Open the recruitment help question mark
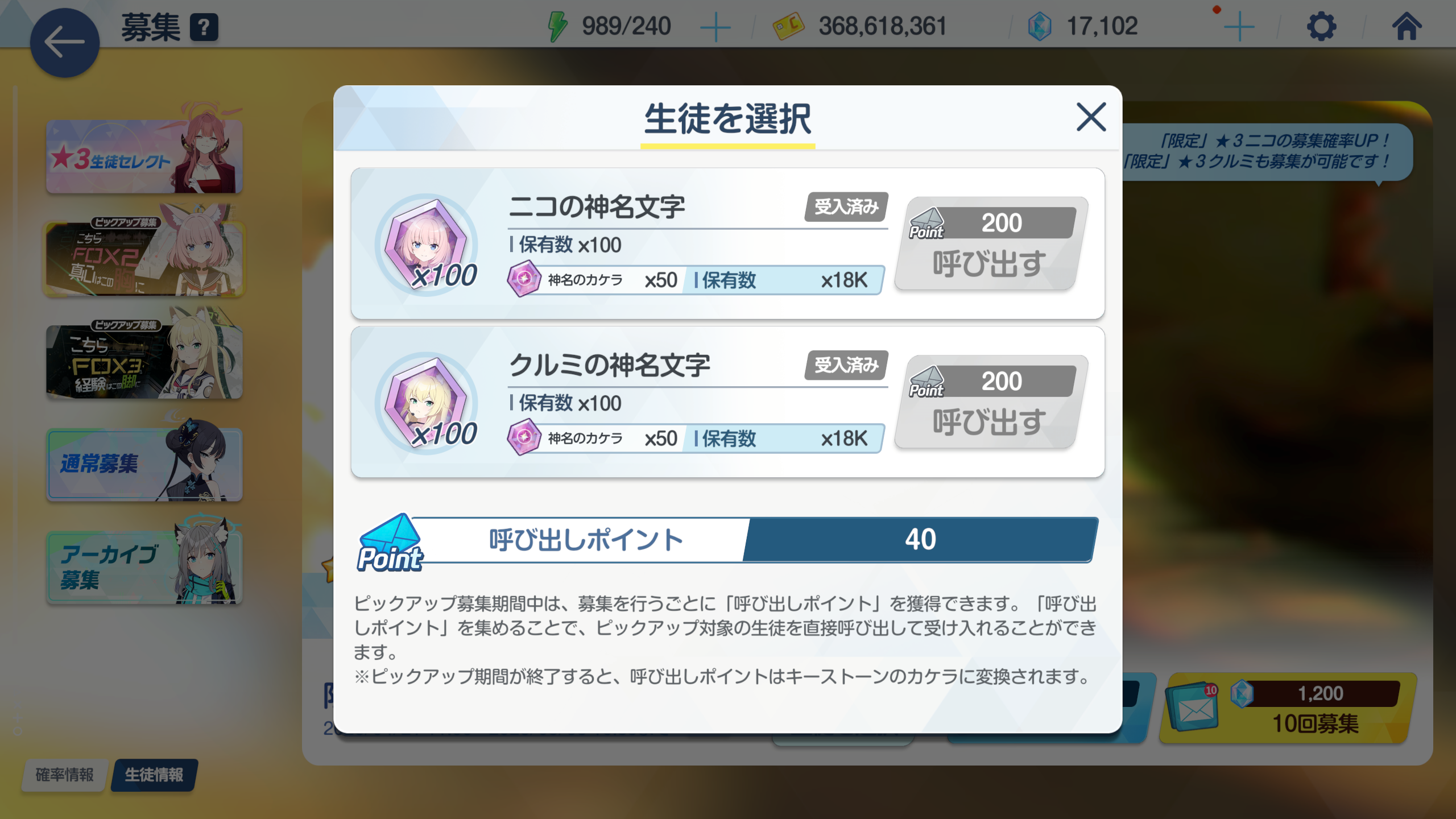Image resolution: width=1456 pixels, height=819 pixels. 204,27
